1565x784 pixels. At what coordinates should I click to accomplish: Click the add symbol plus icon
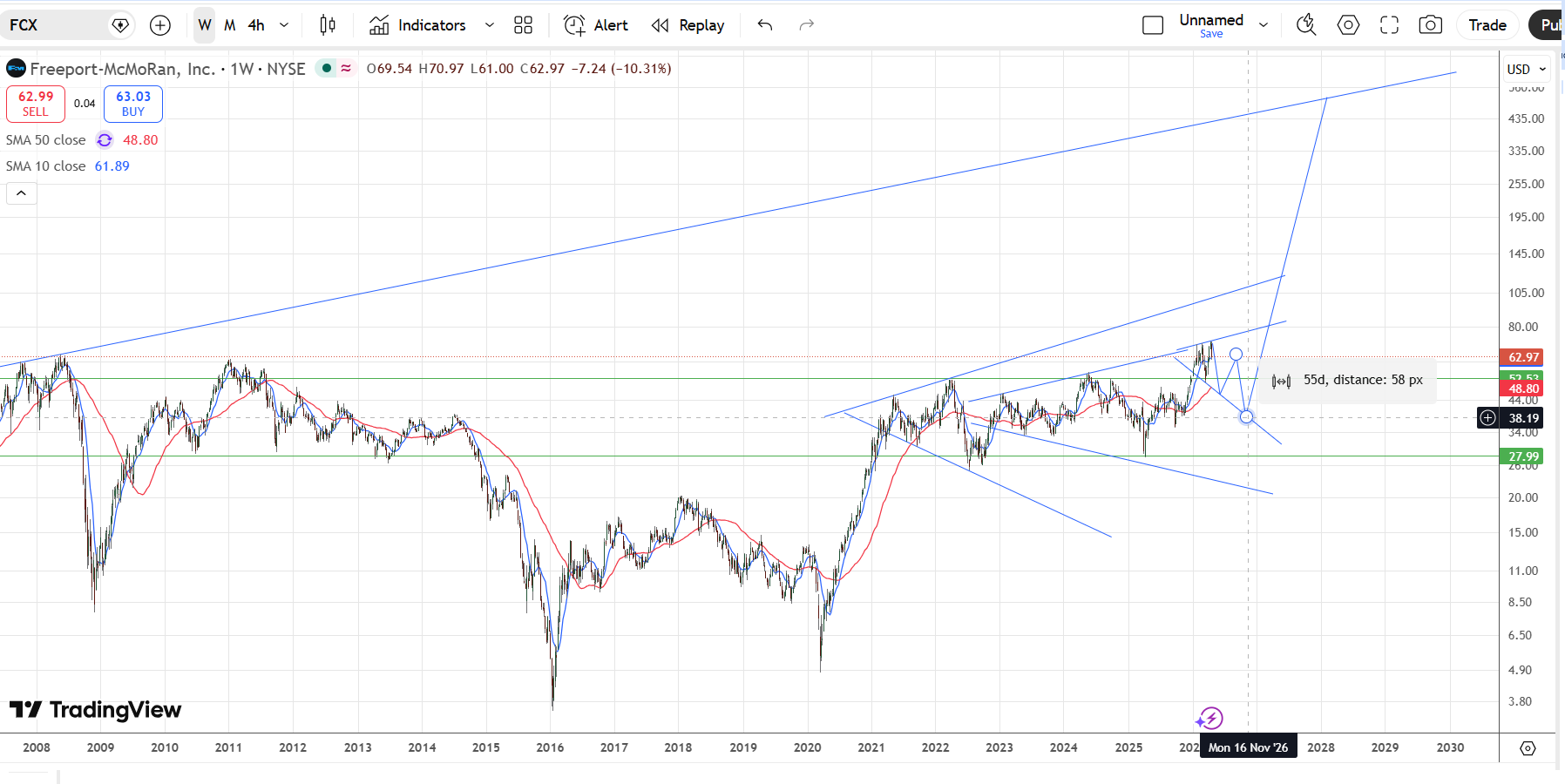tap(160, 25)
